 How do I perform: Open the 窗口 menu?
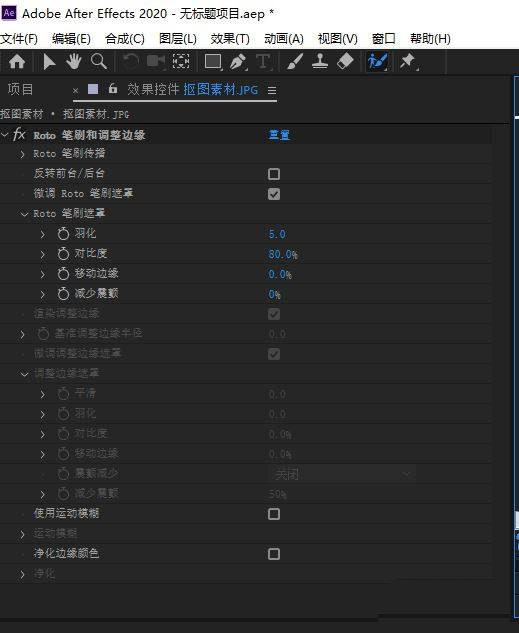[x=383, y=39]
